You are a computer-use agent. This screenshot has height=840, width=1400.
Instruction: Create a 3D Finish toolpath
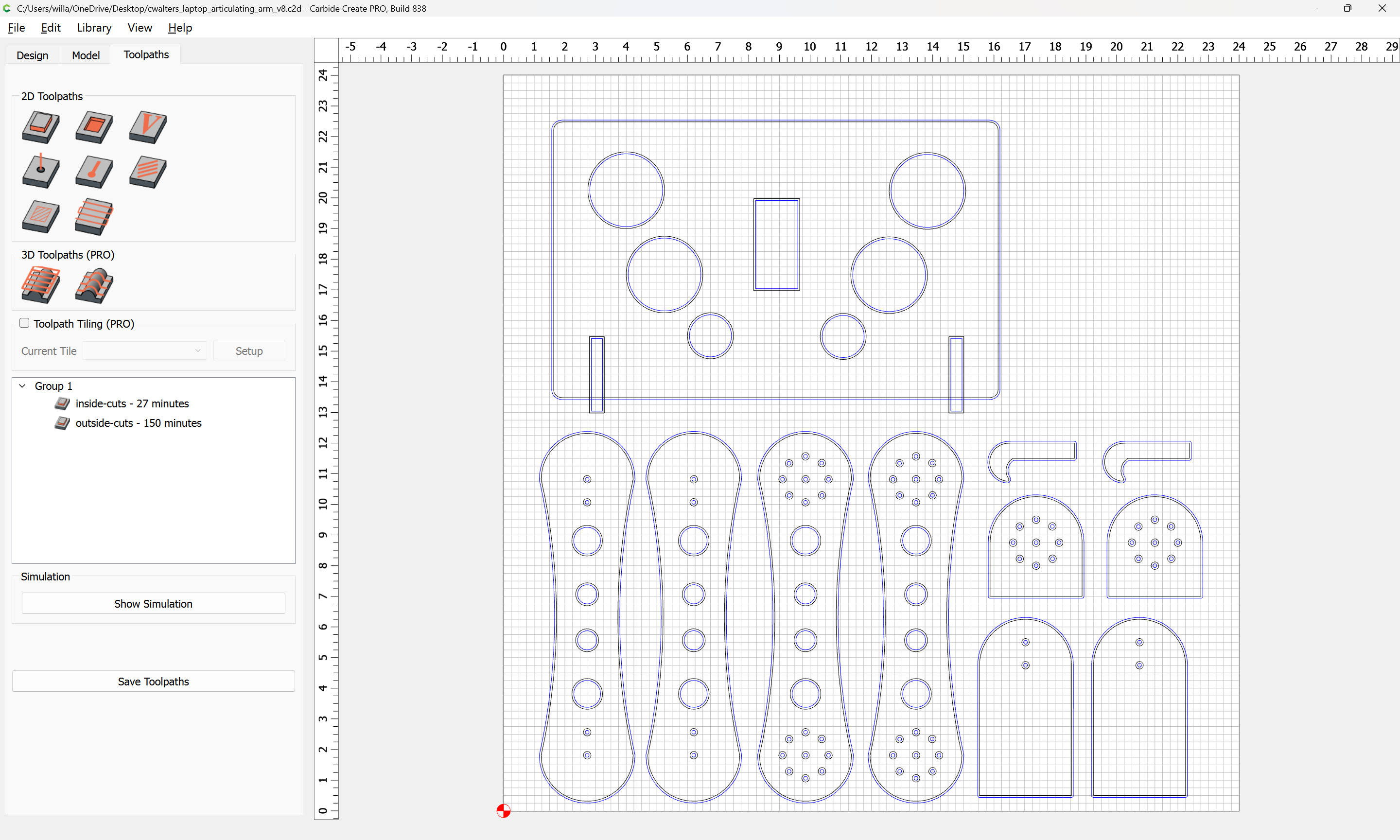click(x=94, y=285)
